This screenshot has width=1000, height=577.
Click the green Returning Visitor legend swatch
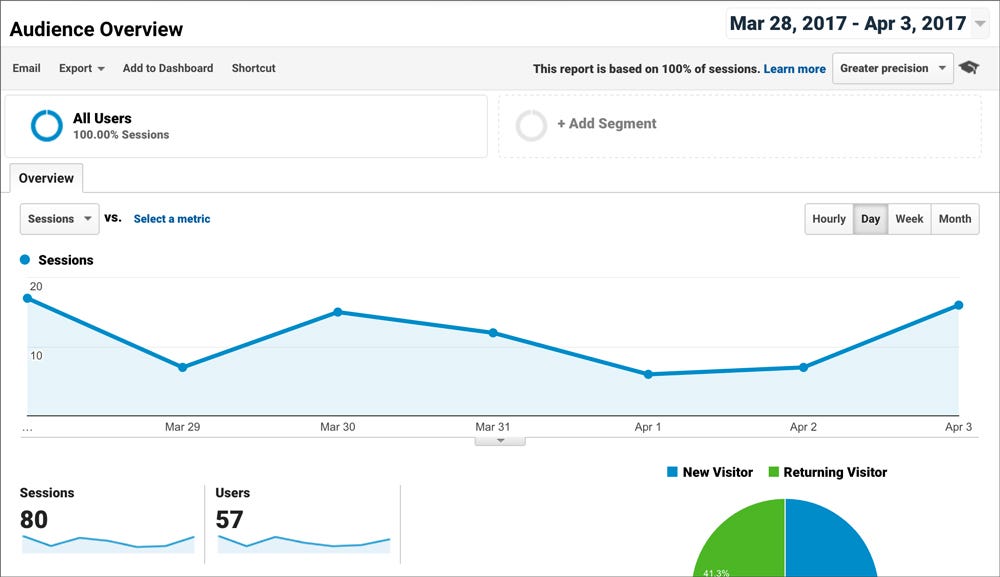774,472
